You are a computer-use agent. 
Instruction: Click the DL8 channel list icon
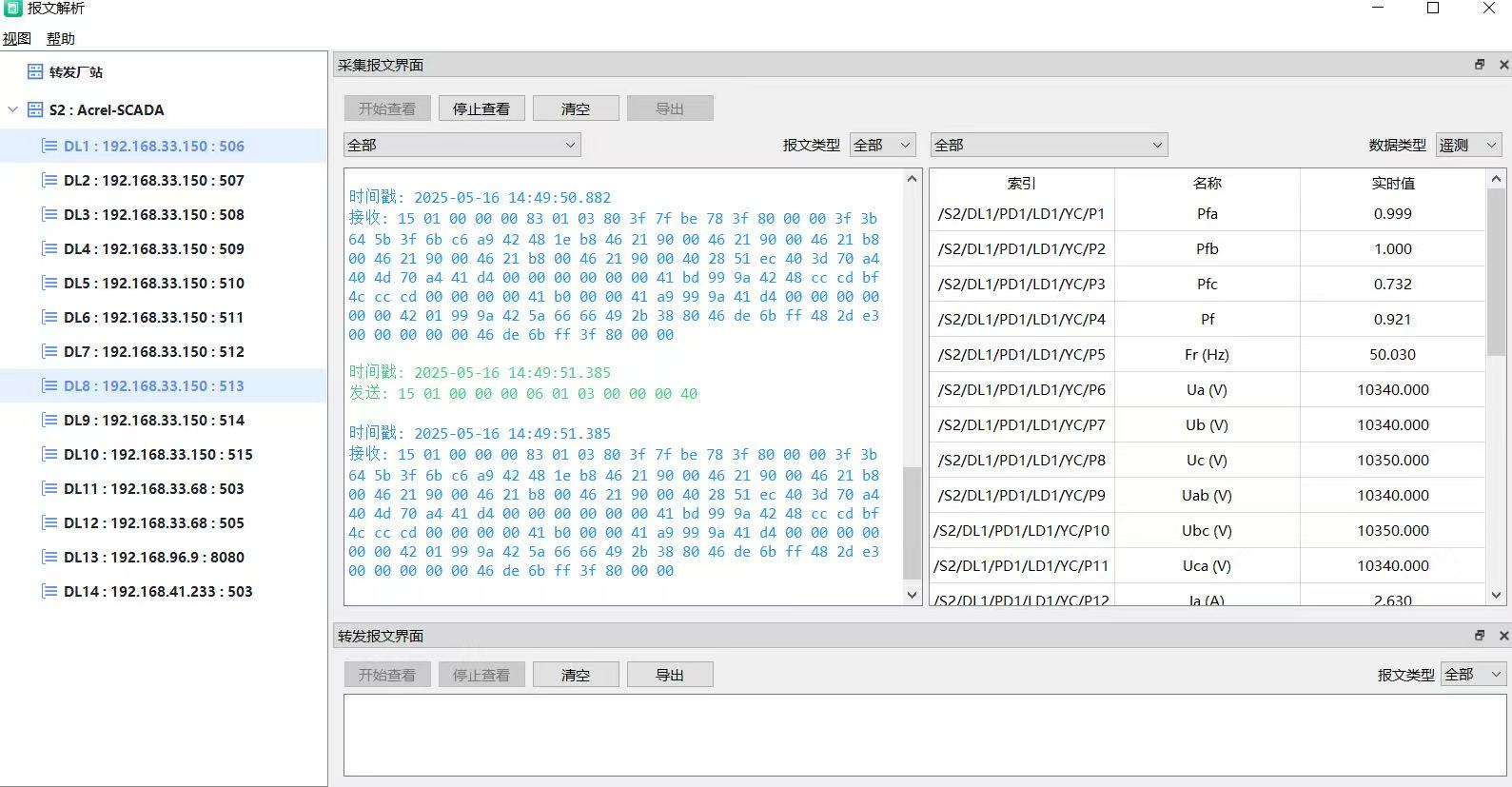click(49, 386)
